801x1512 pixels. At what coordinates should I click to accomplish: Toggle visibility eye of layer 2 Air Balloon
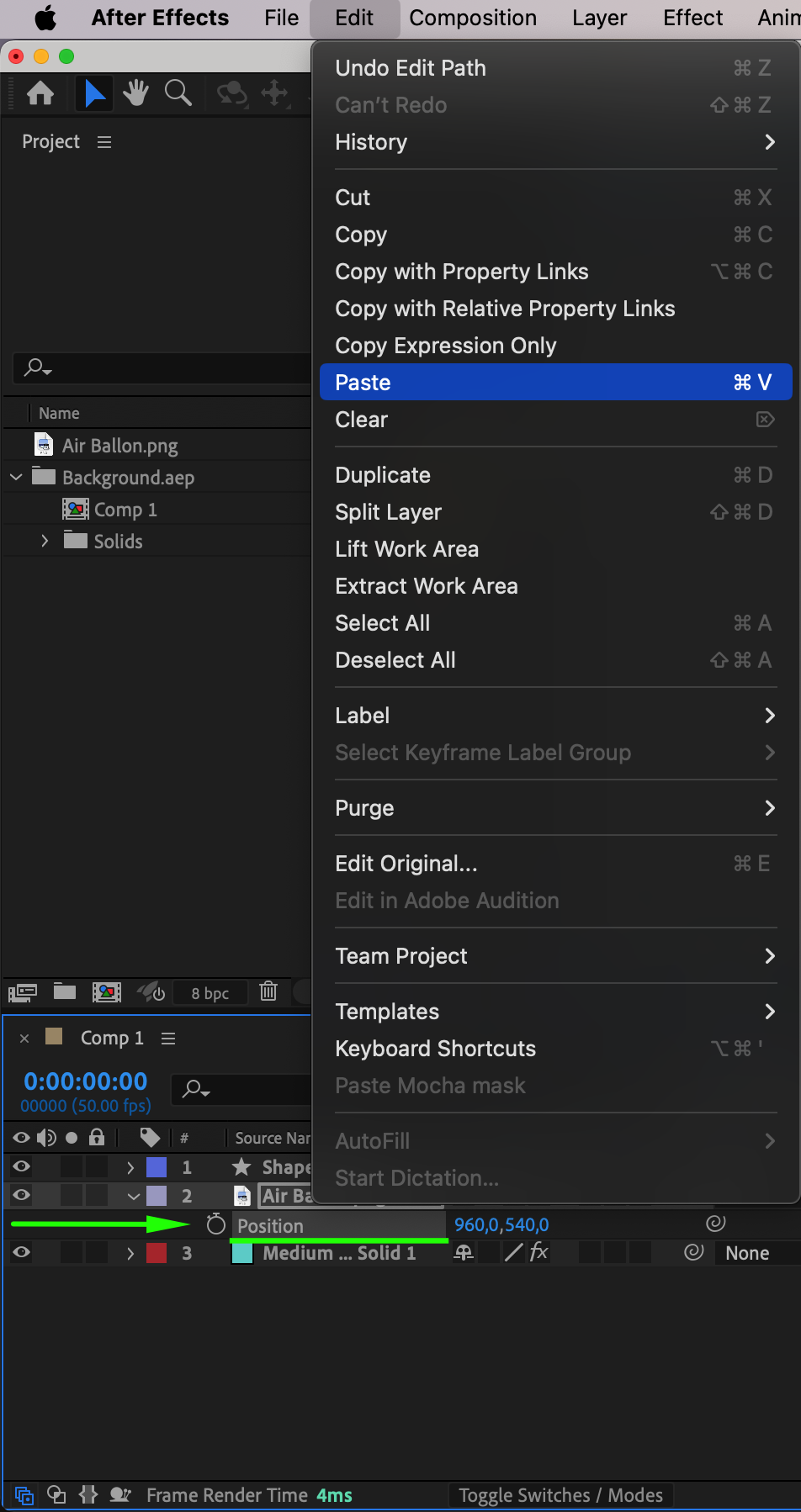click(x=21, y=1195)
